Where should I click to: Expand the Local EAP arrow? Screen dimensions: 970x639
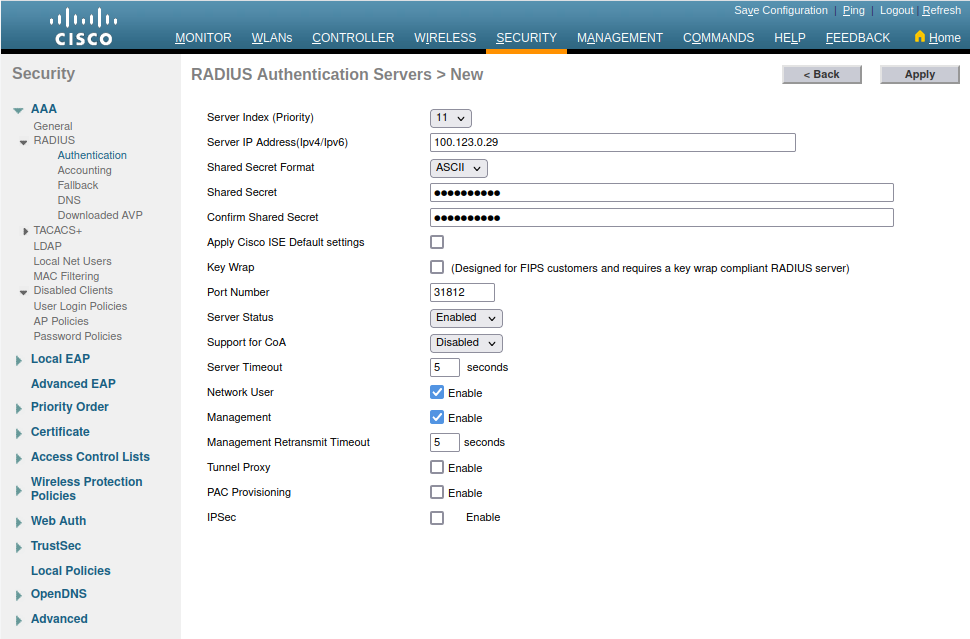19,360
